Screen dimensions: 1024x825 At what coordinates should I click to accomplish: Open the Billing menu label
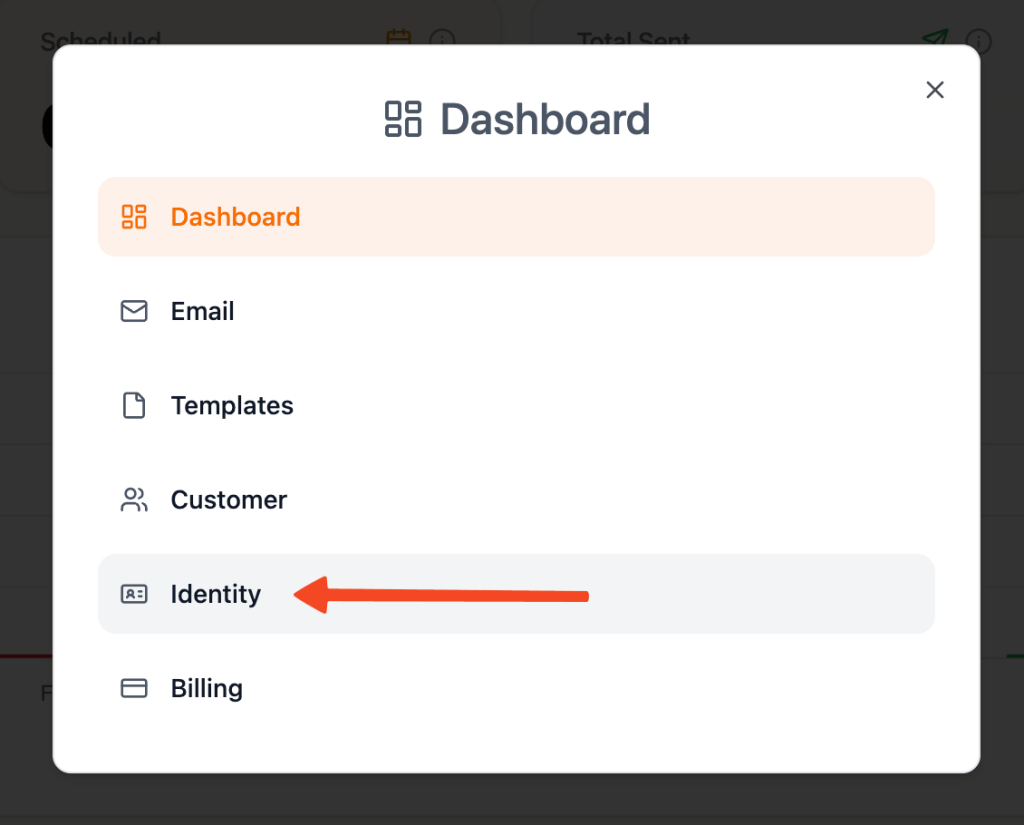point(207,688)
